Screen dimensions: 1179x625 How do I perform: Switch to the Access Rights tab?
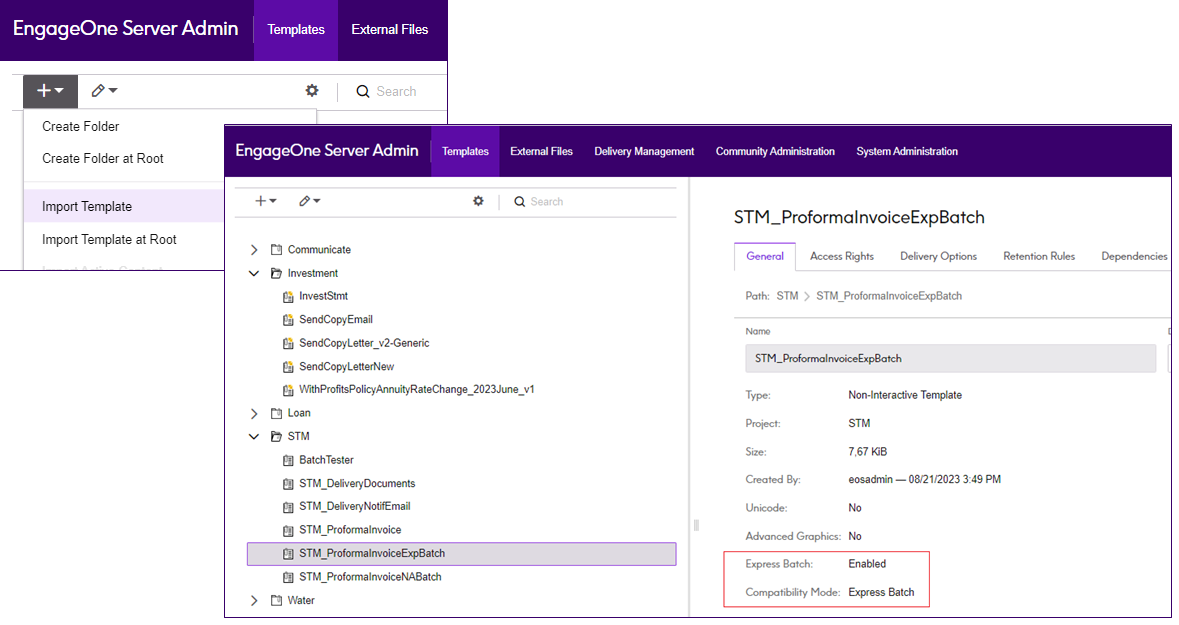point(841,256)
